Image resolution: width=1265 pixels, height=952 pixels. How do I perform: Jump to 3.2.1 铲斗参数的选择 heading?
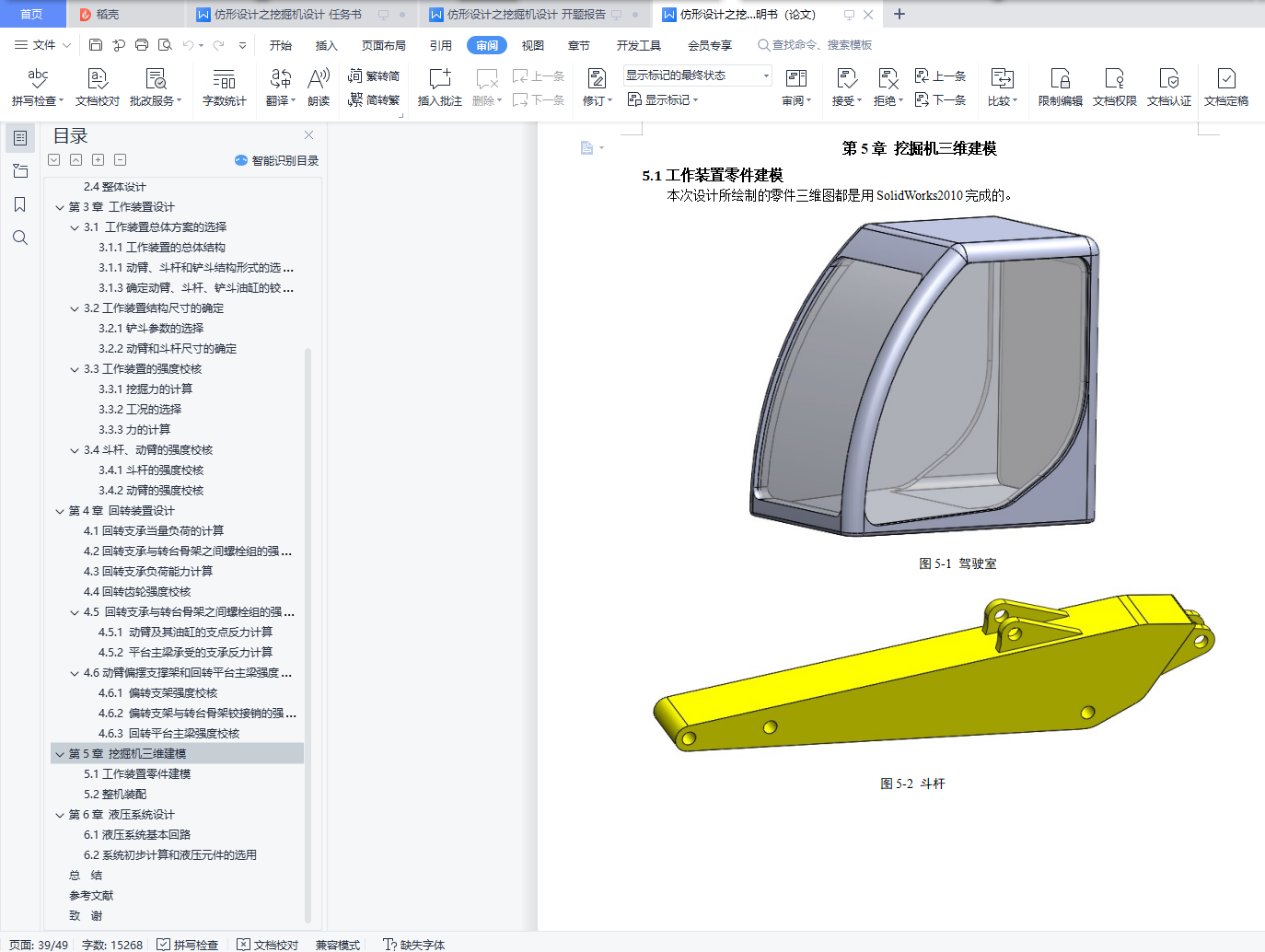point(151,329)
